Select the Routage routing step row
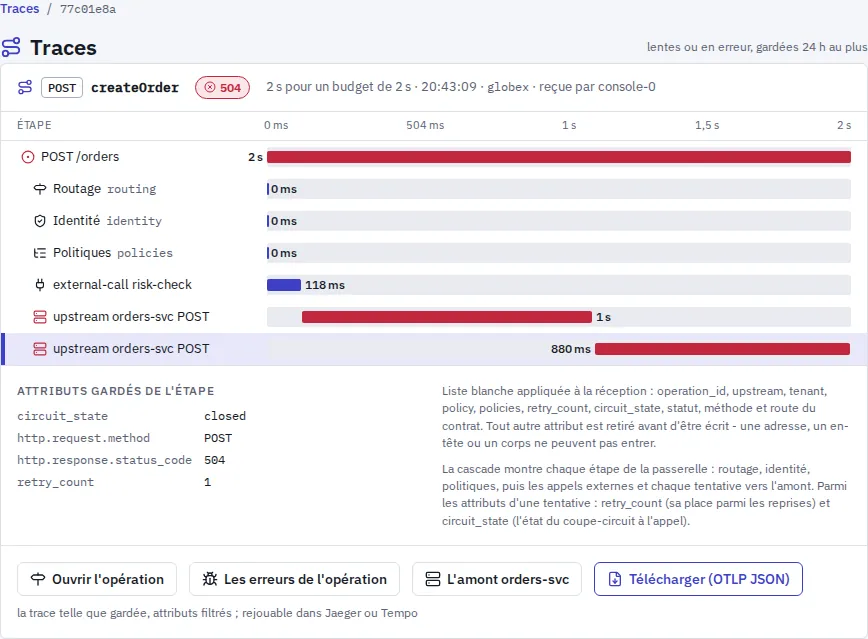 [x=434, y=189]
